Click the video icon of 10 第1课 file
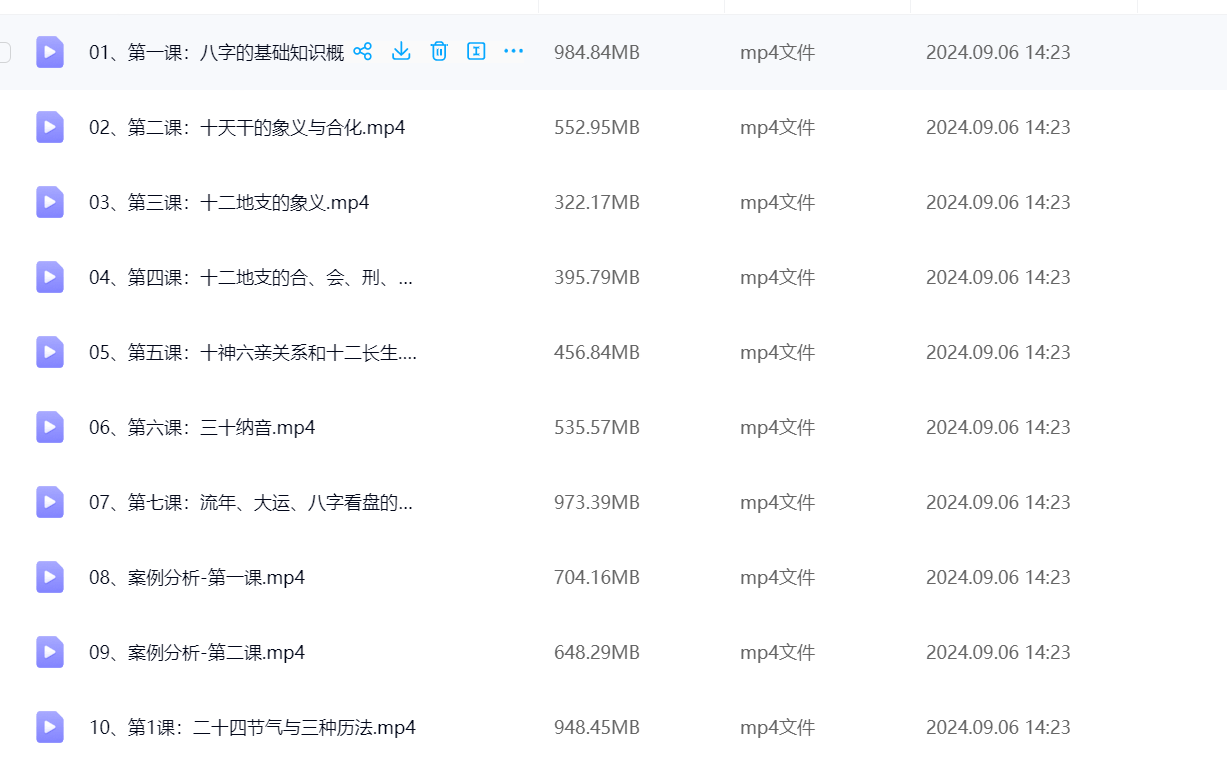Viewport: 1227px width, 765px height. click(50, 727)
